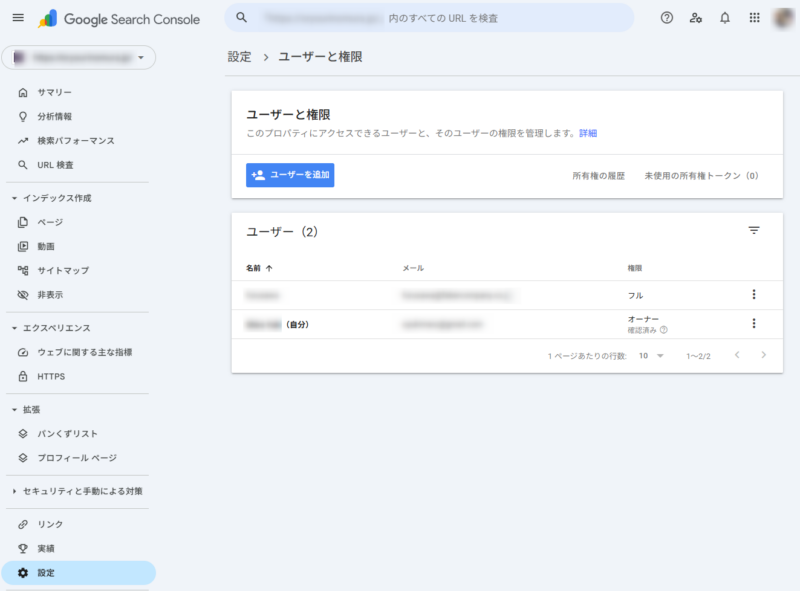The width and height of the screenshot is (800, 591).
Task: Click the ユーザーを追加 button
Action: (x=290, y=175)
